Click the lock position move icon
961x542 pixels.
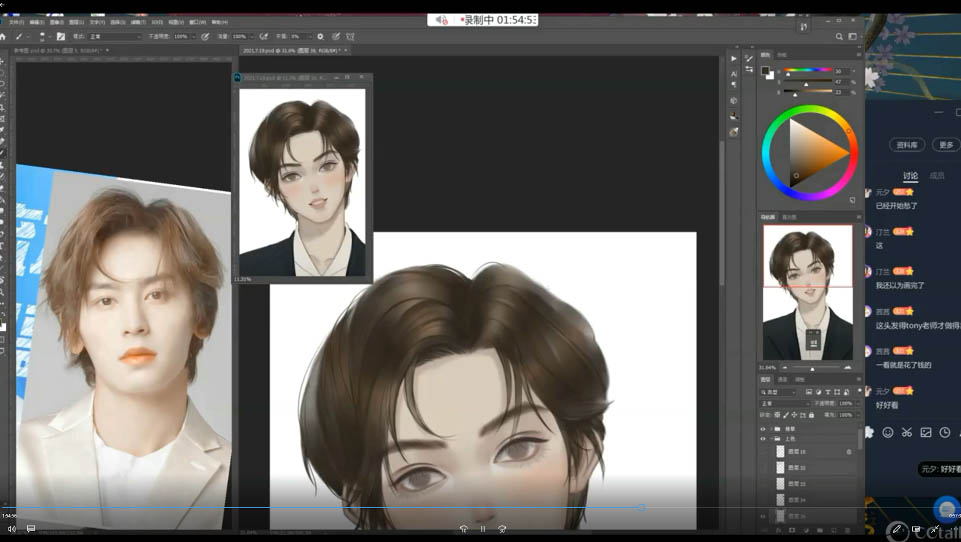point(794,415)
